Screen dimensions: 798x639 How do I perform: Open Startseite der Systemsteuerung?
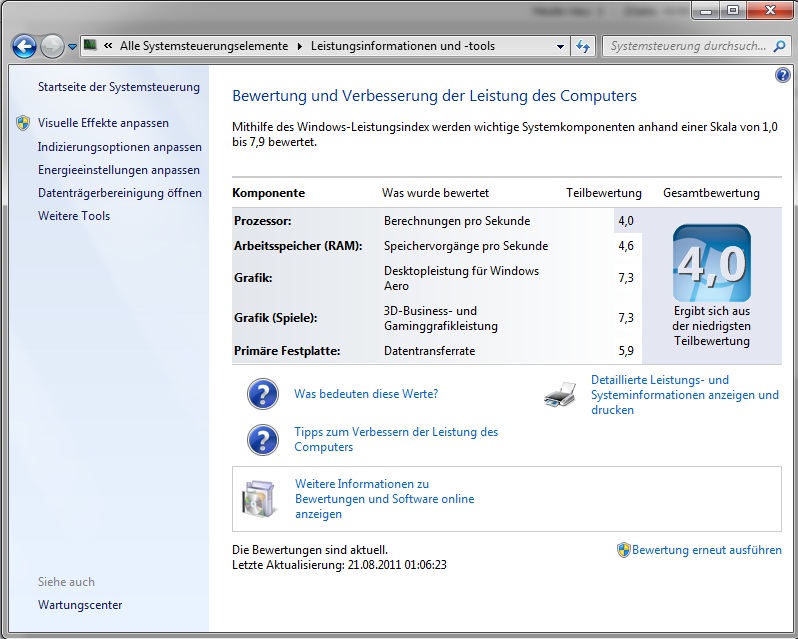[119, 87]
